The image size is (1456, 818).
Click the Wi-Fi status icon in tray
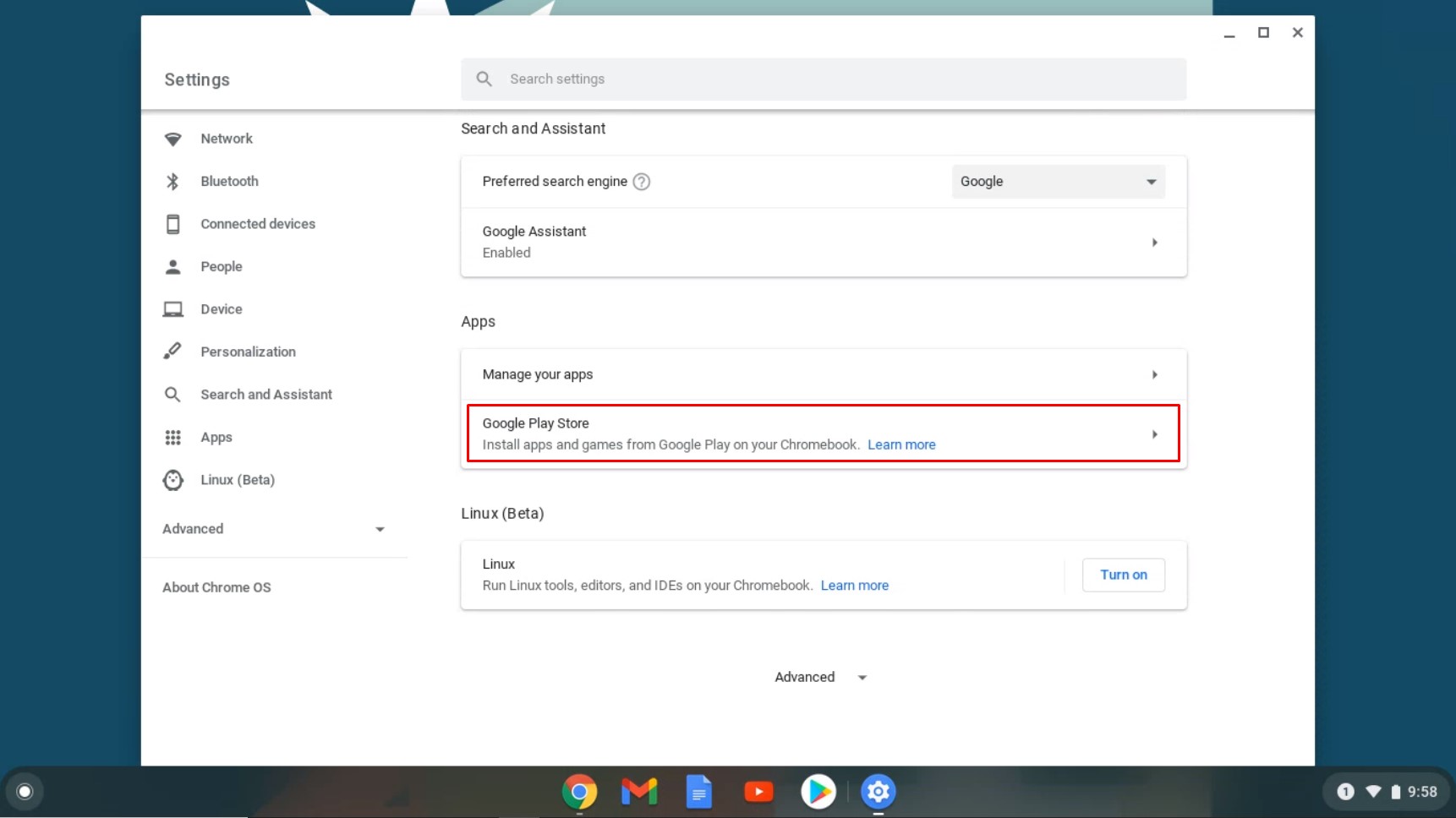click(1373, 792)
